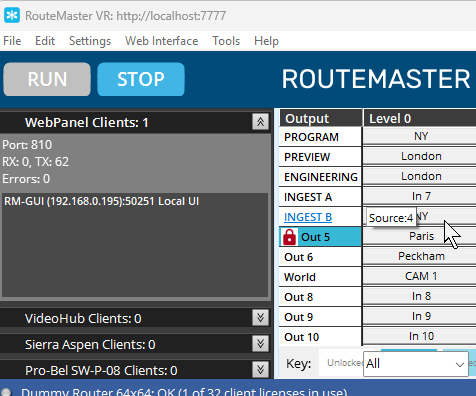
Task: Click the CAM 1 source for World
Action: pos(419,276)
